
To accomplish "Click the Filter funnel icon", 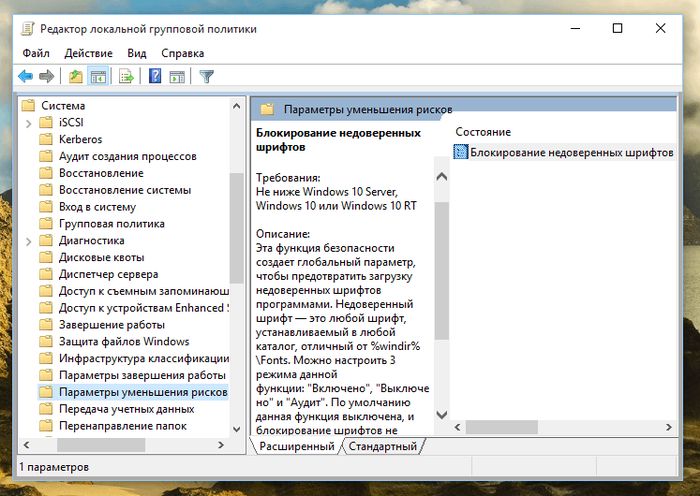I will [206, 76].
